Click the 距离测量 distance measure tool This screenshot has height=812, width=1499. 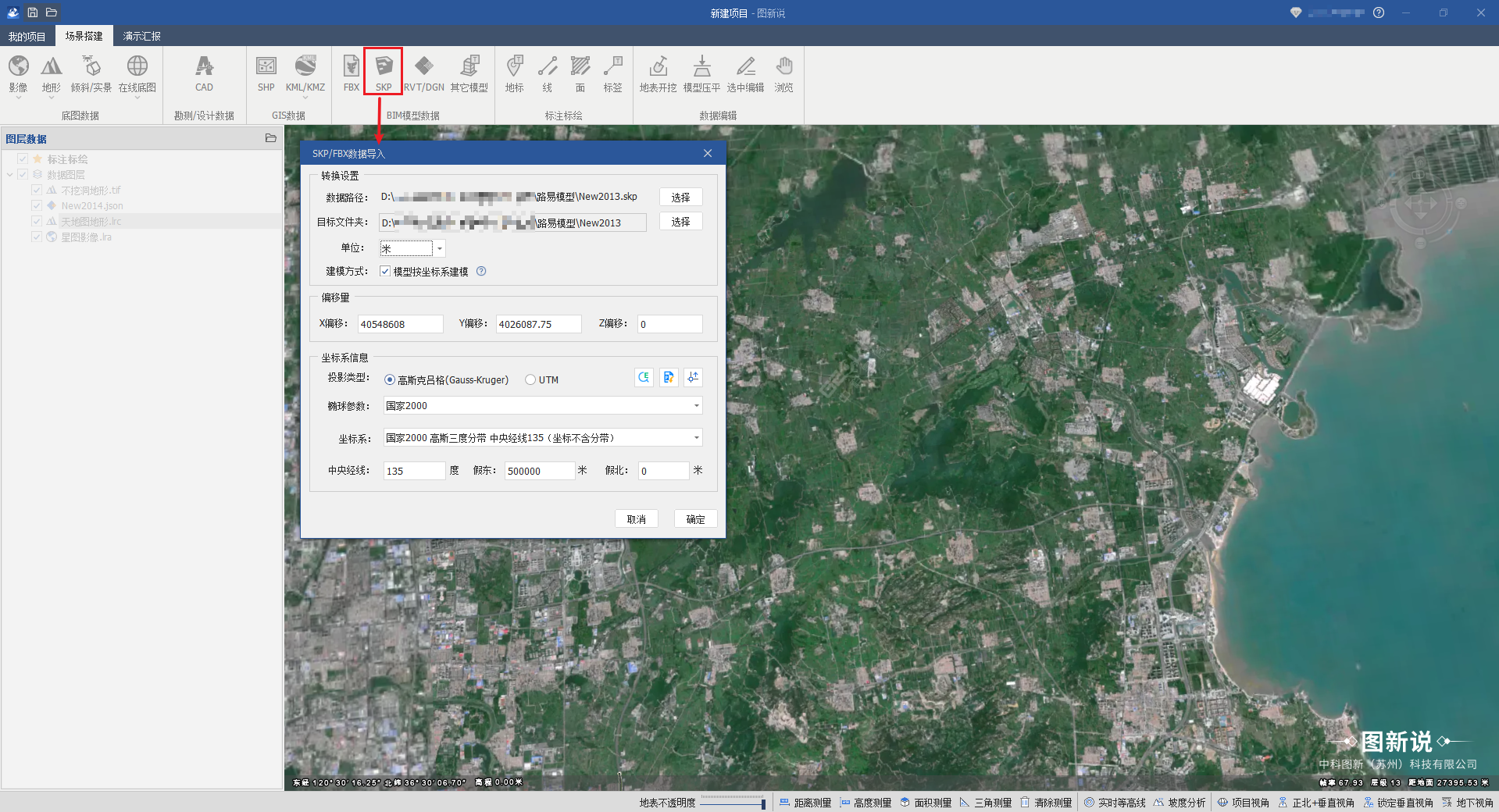click(x=805, y=803)
